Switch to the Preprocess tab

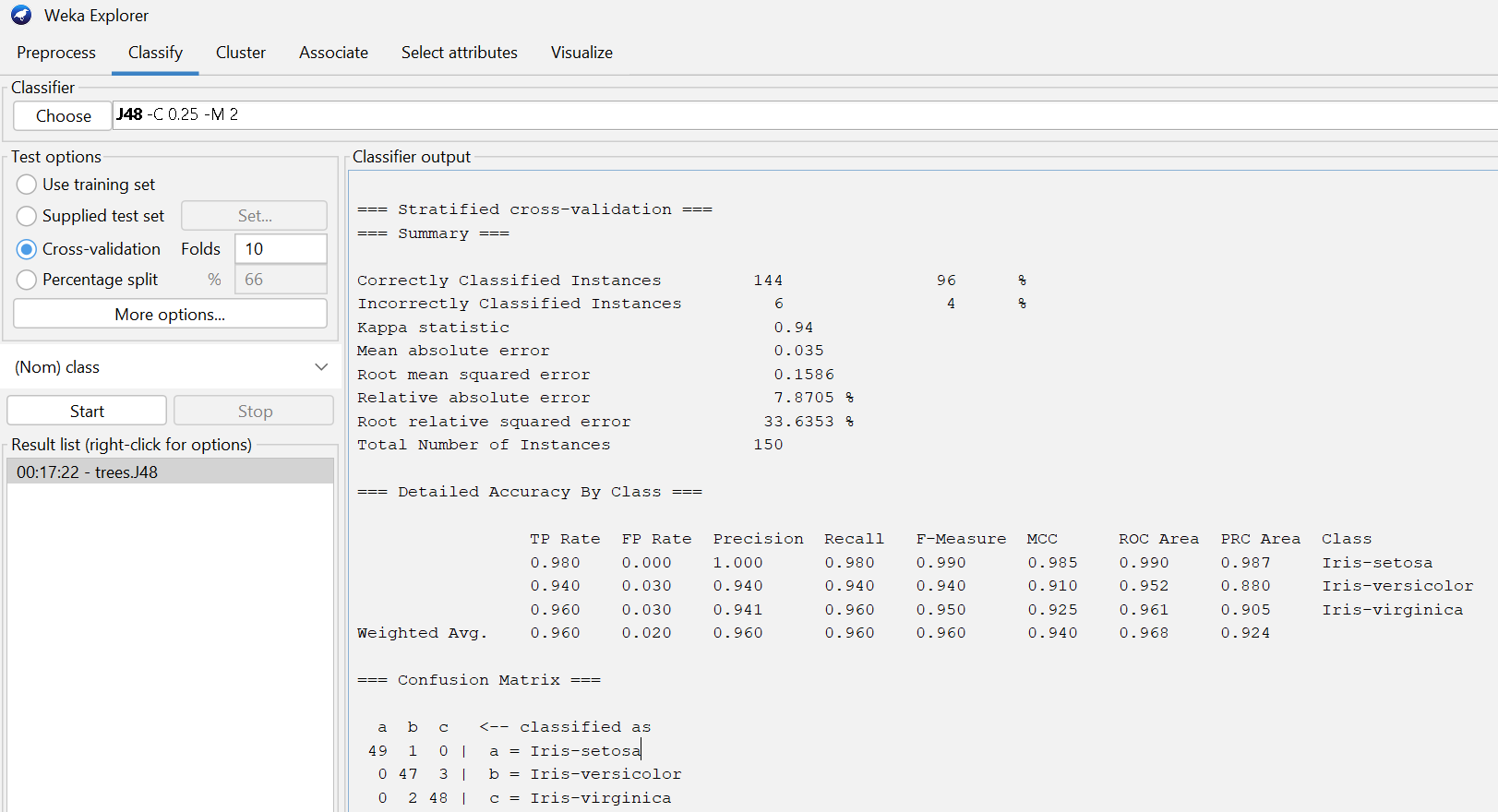[56, 53]
